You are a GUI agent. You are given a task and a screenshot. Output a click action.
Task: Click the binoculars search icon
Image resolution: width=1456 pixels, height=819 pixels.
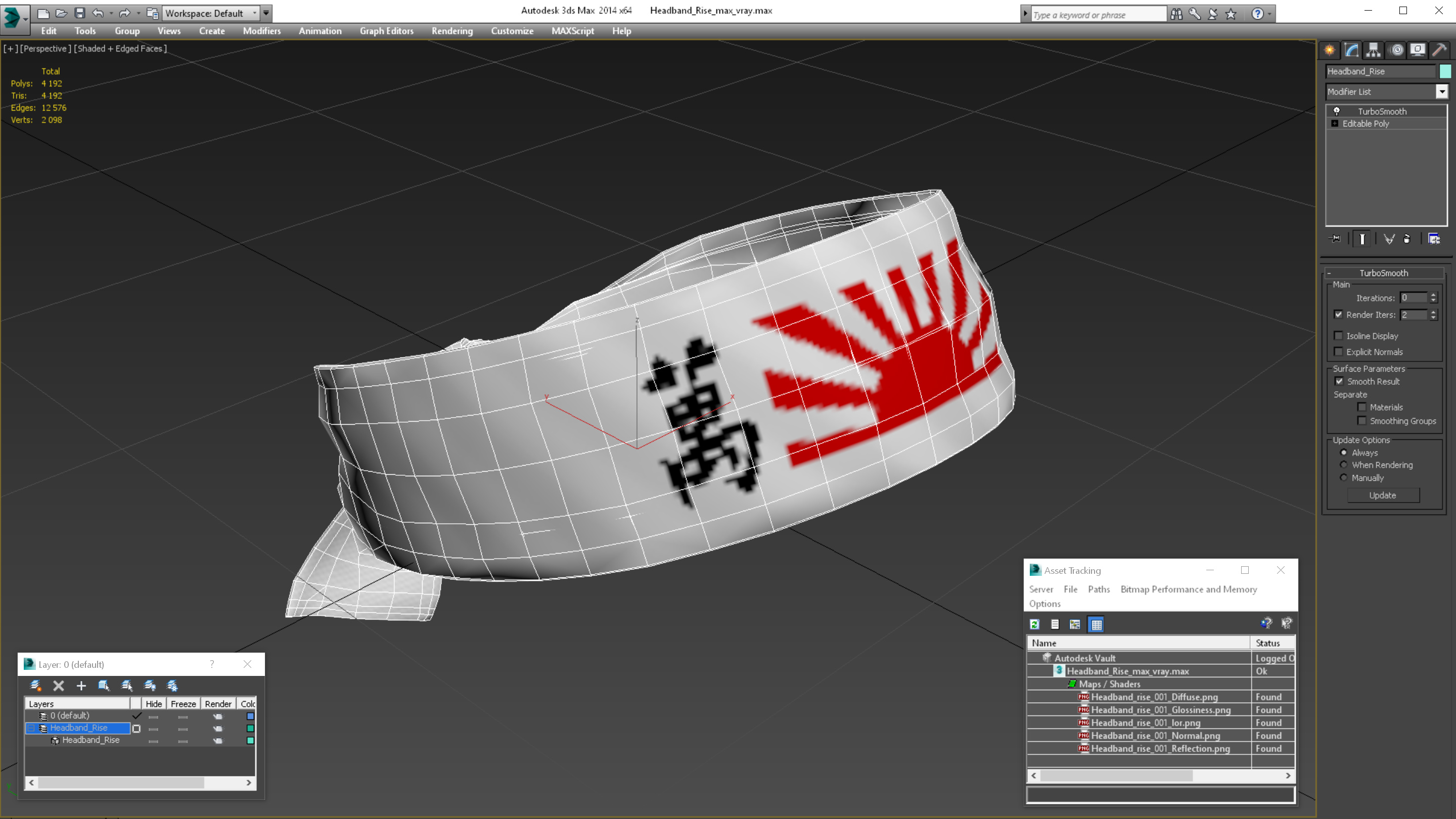pyautogui.click(x=1176, y=14)
